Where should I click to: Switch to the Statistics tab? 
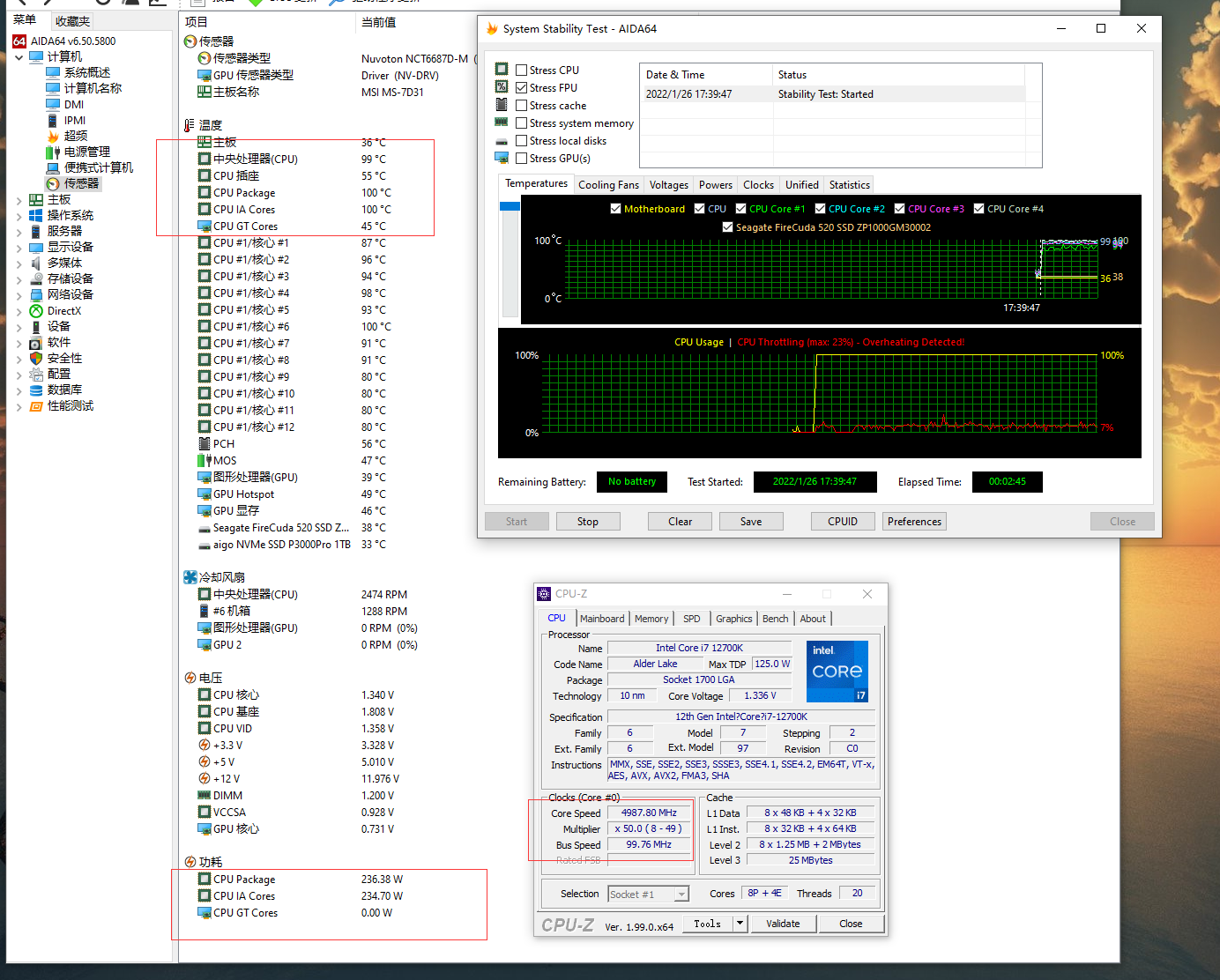click(x=850, y=185)
